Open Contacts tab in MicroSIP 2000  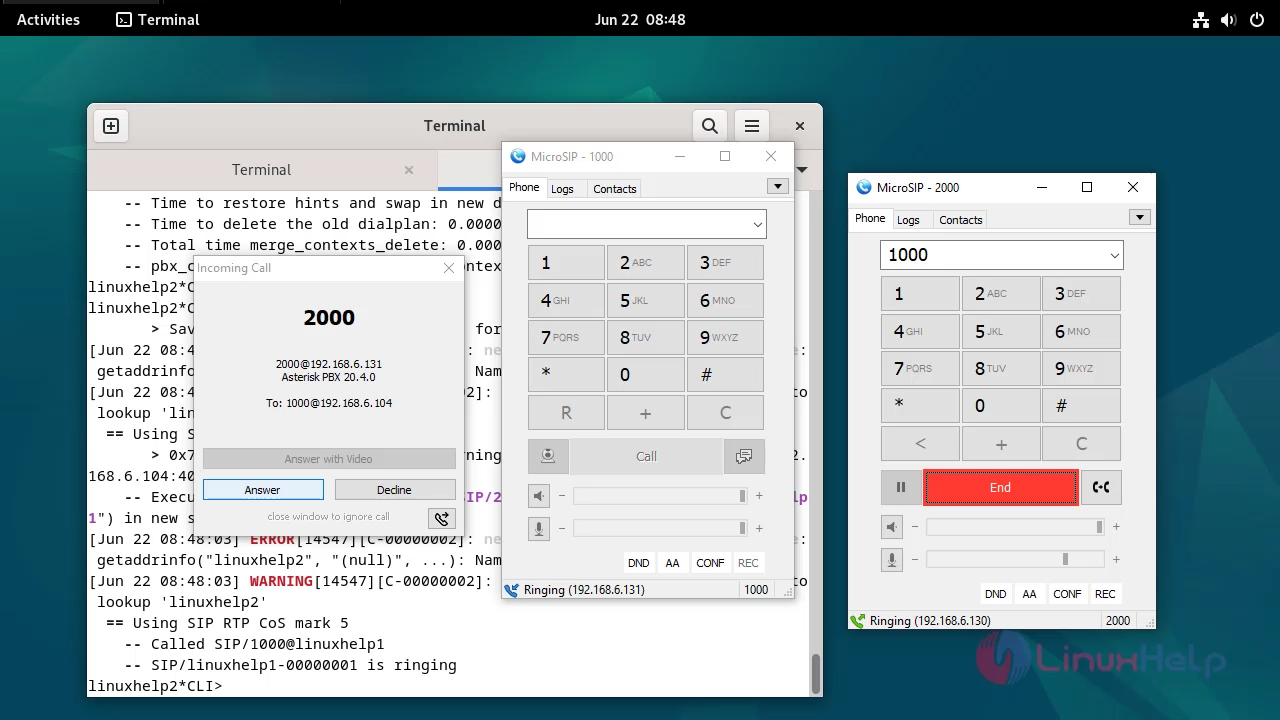coord(961,220)
